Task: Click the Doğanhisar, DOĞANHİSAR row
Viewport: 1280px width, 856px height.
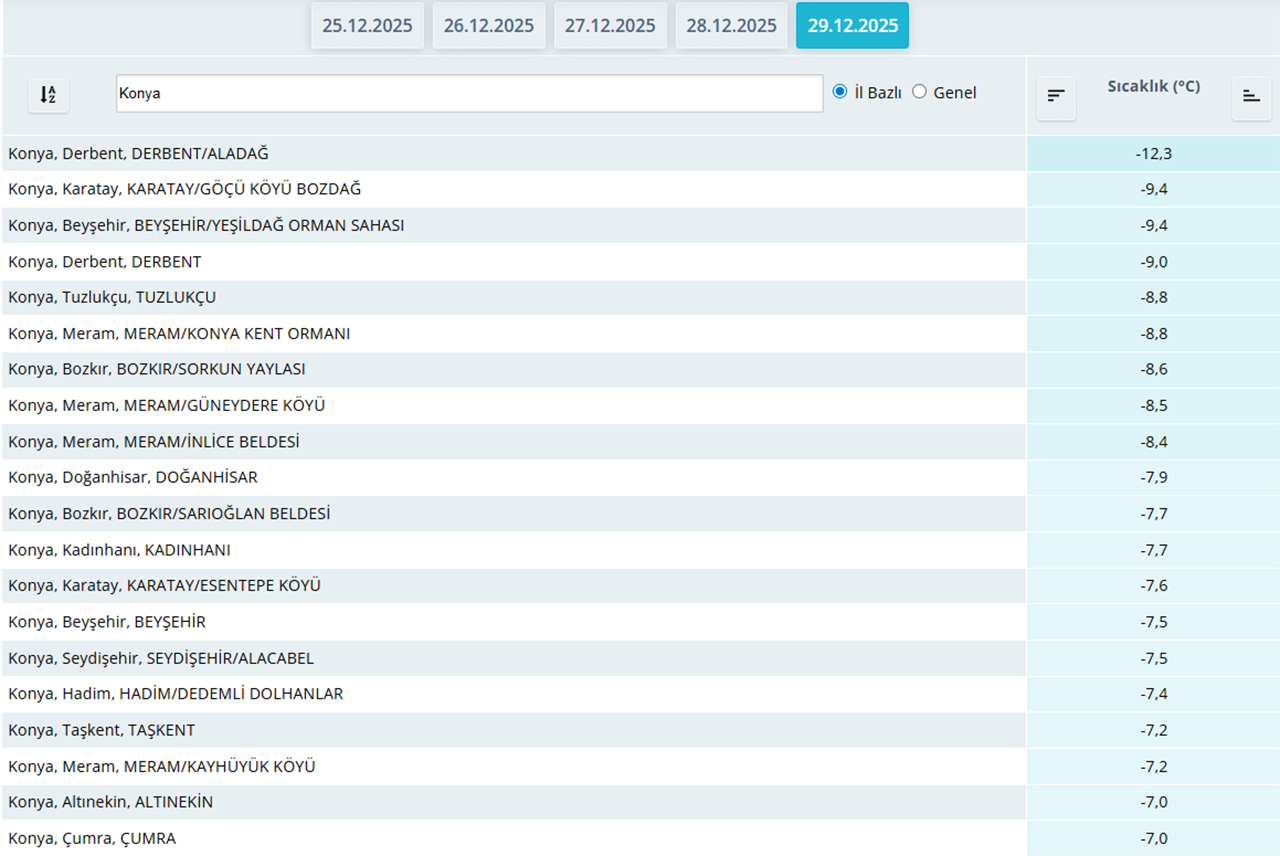Action: pos(133,477)
